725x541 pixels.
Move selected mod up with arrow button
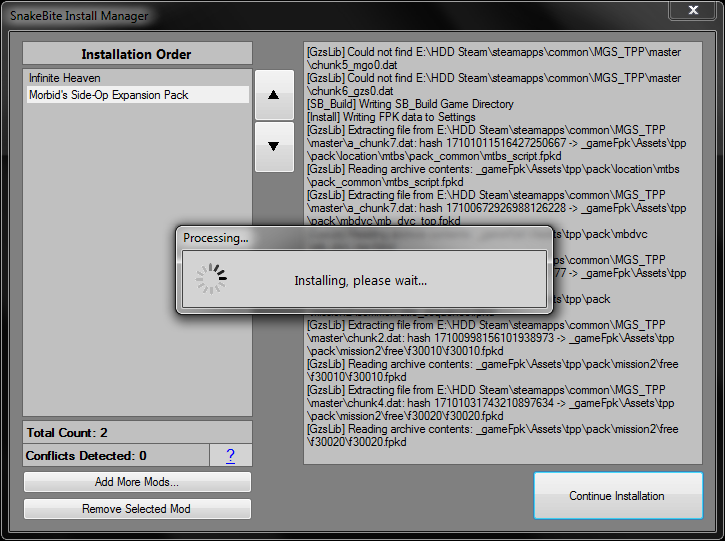point(274,94)
